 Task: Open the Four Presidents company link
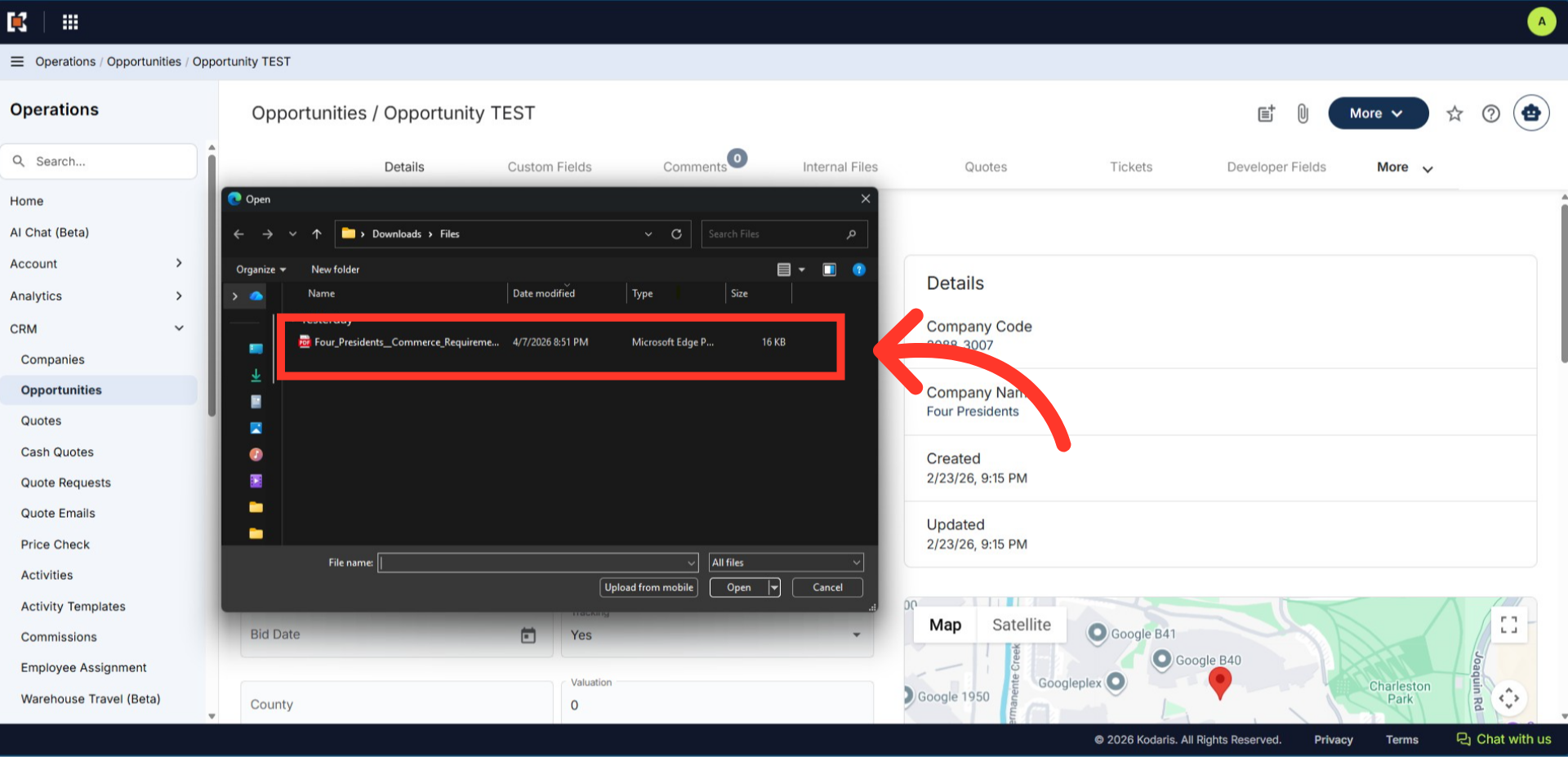(x=973, y=412)
